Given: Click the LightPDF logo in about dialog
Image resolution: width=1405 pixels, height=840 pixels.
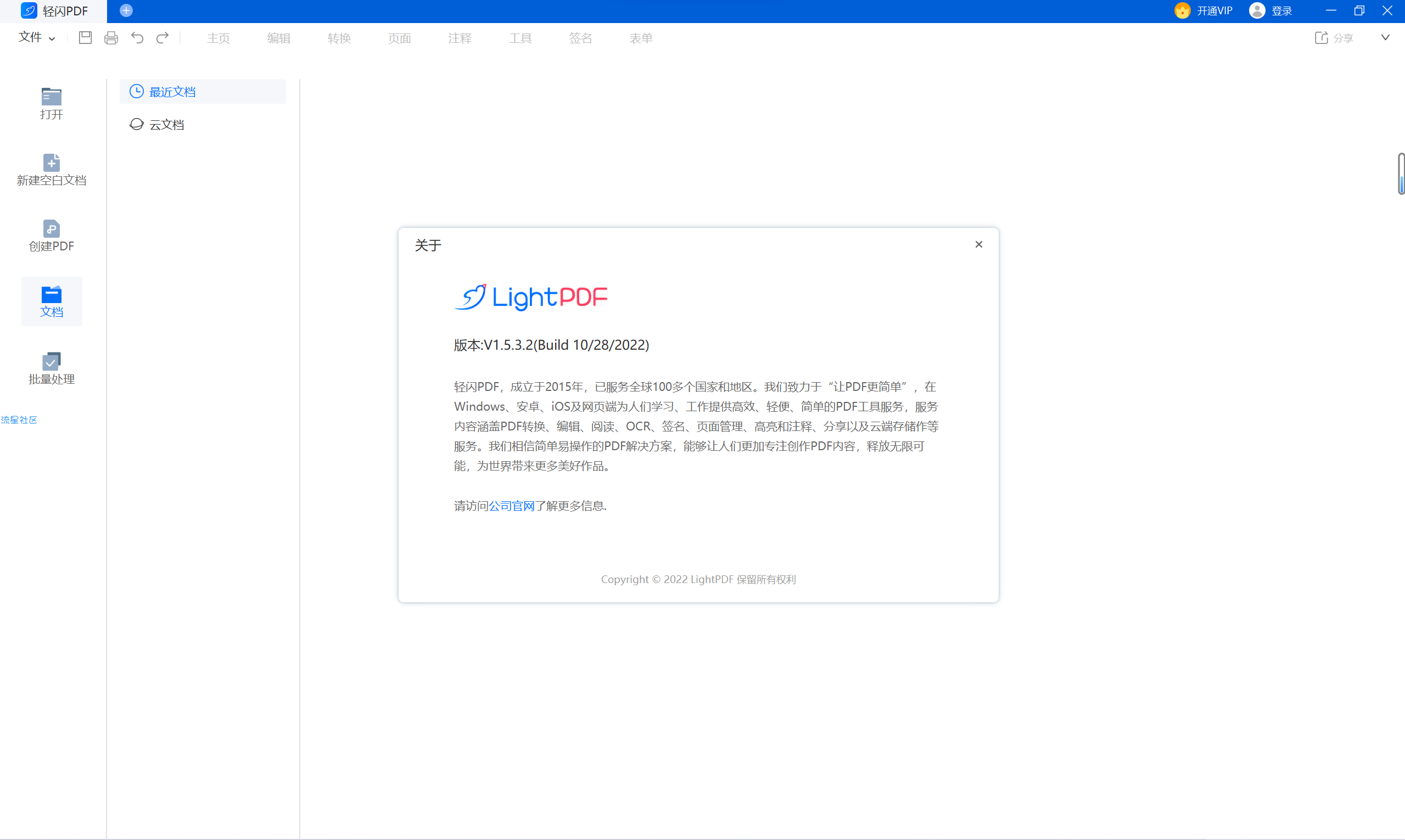Looking at the screenshot, I should (x=531, y=297).
